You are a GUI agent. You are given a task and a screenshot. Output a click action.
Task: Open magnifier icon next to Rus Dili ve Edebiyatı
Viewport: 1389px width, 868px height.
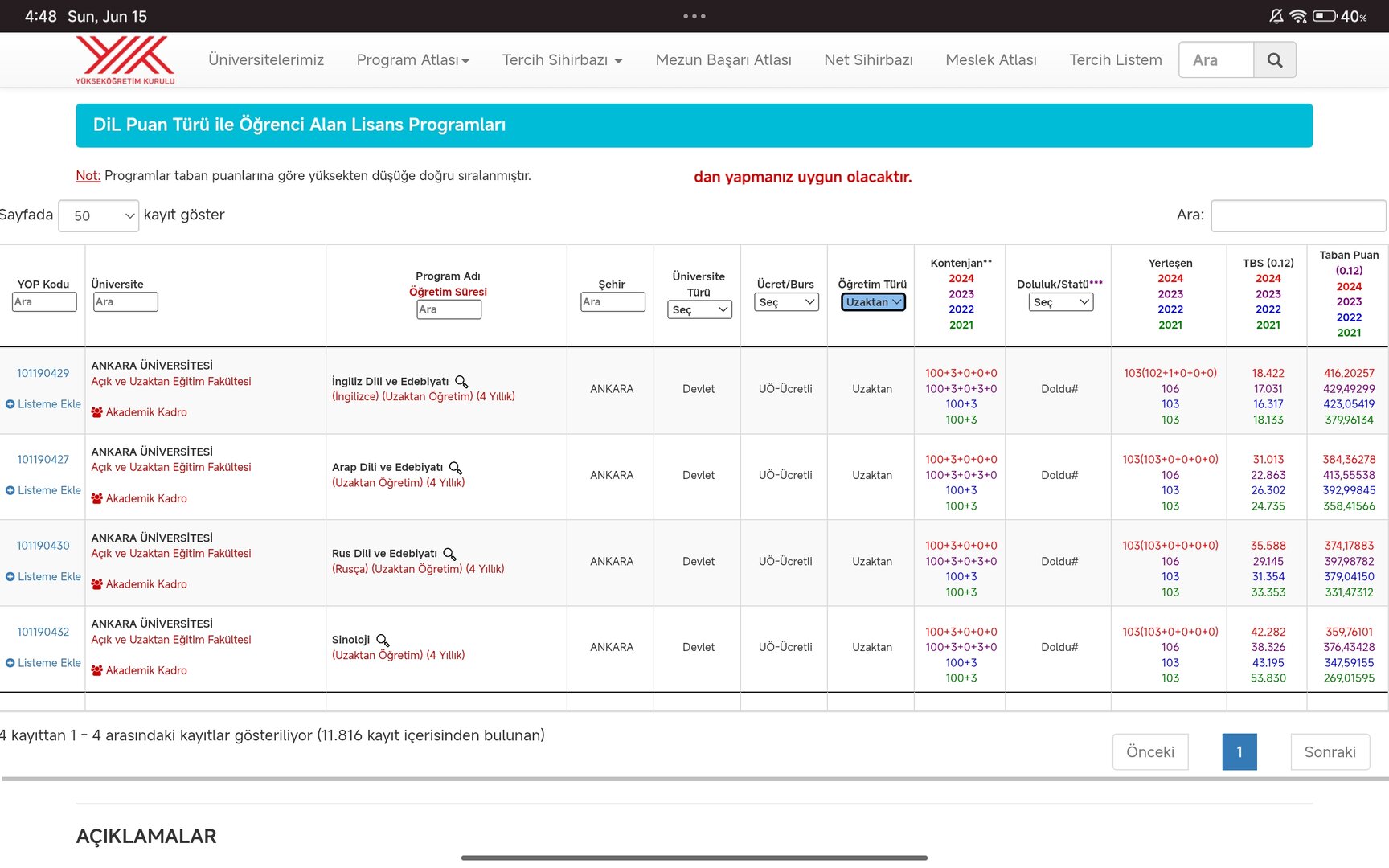450,554
